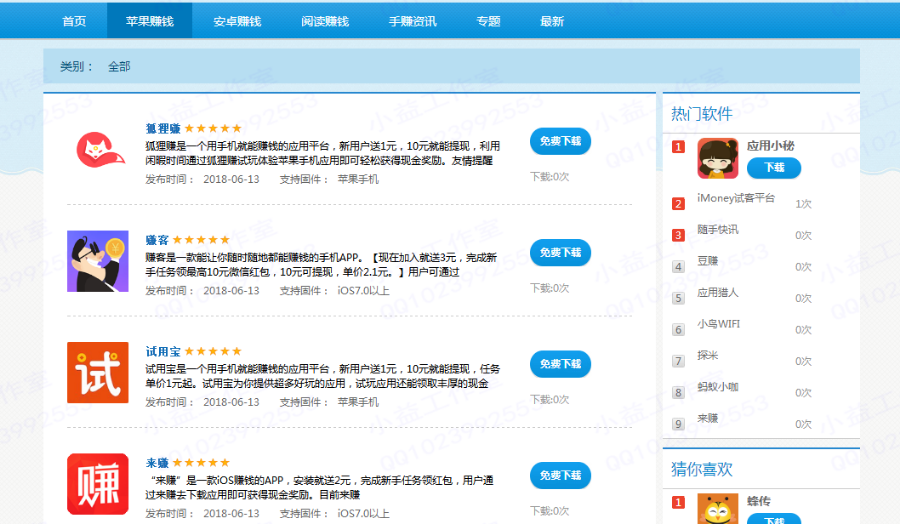Click the 狐狸赚 five-star rating
This screenshot has width=900, height=524.
(x=213, y=129)
